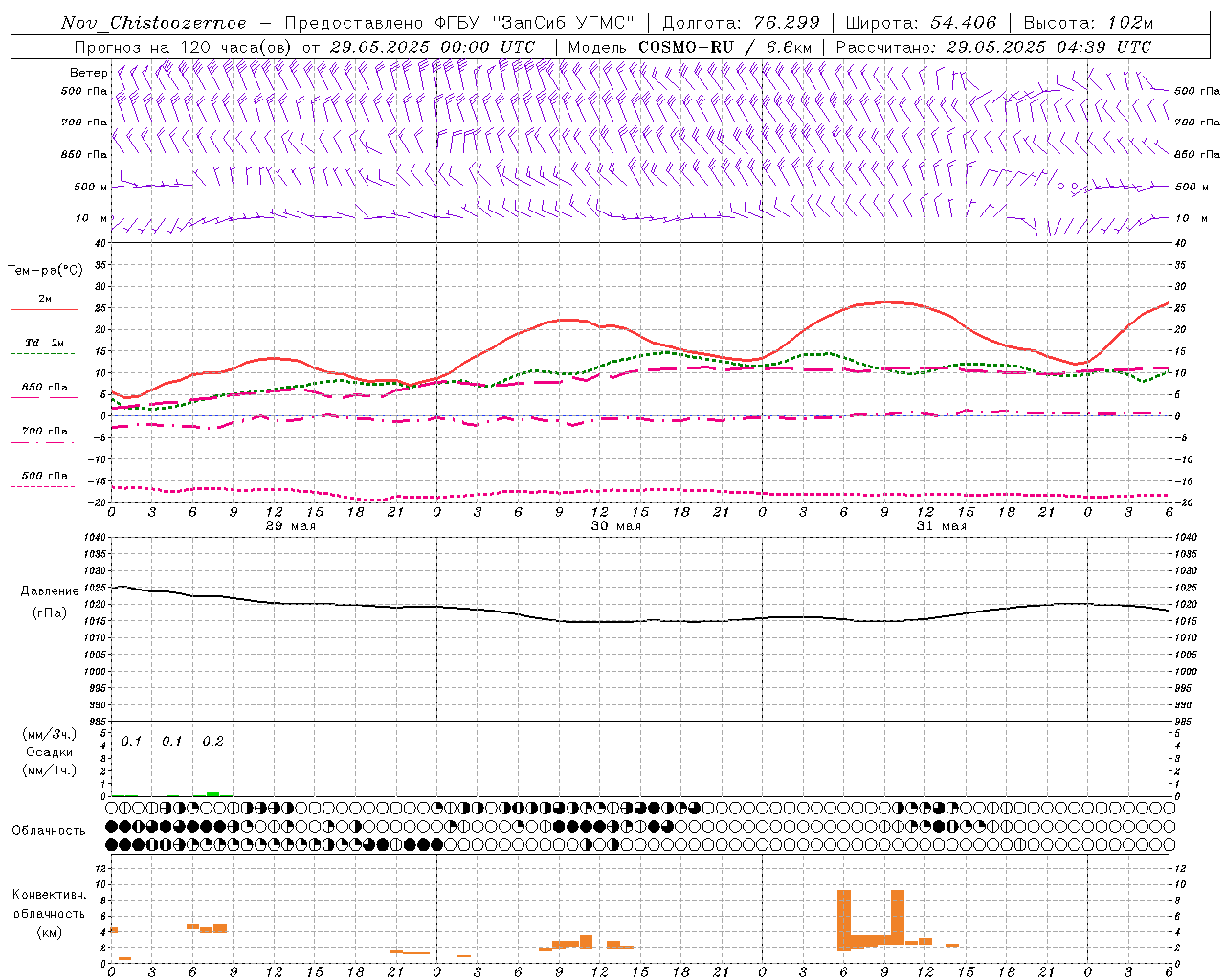Click the '0.2' precipitation amount value
The height and width of the screenshot is (980, 1225).
212,741
